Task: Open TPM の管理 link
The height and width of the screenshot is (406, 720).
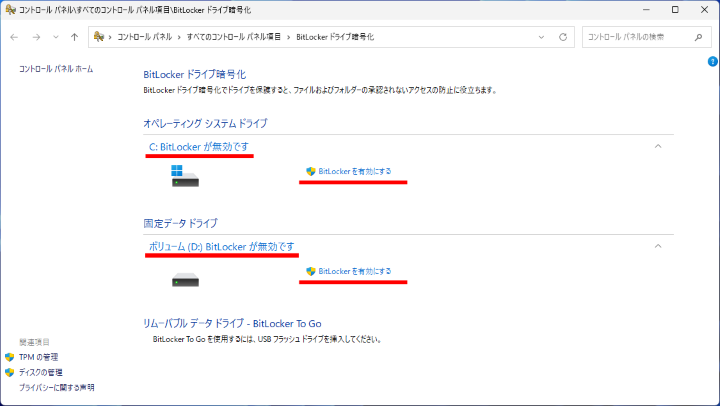Action: click(x=38, y=357)
